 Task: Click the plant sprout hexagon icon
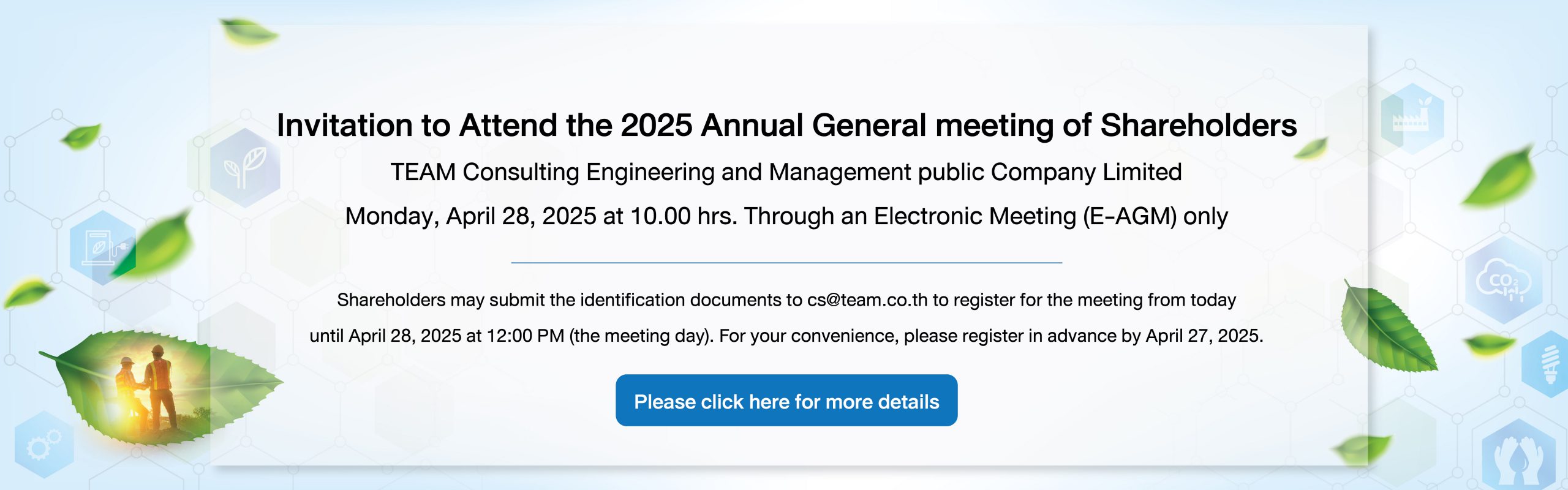[245, 167]
